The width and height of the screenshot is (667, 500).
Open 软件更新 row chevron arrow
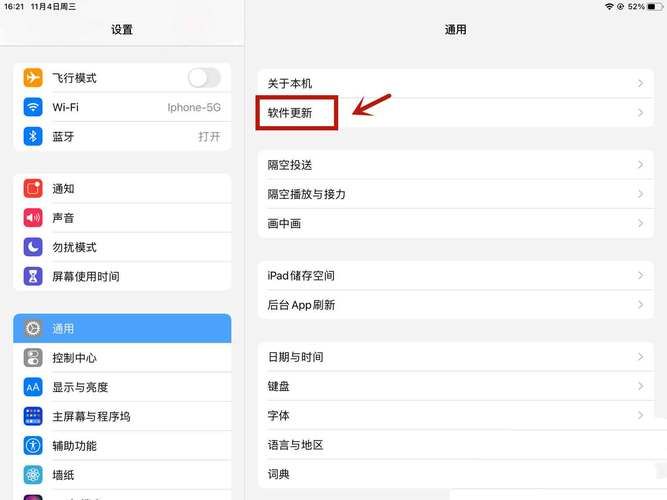click(640, 112)
